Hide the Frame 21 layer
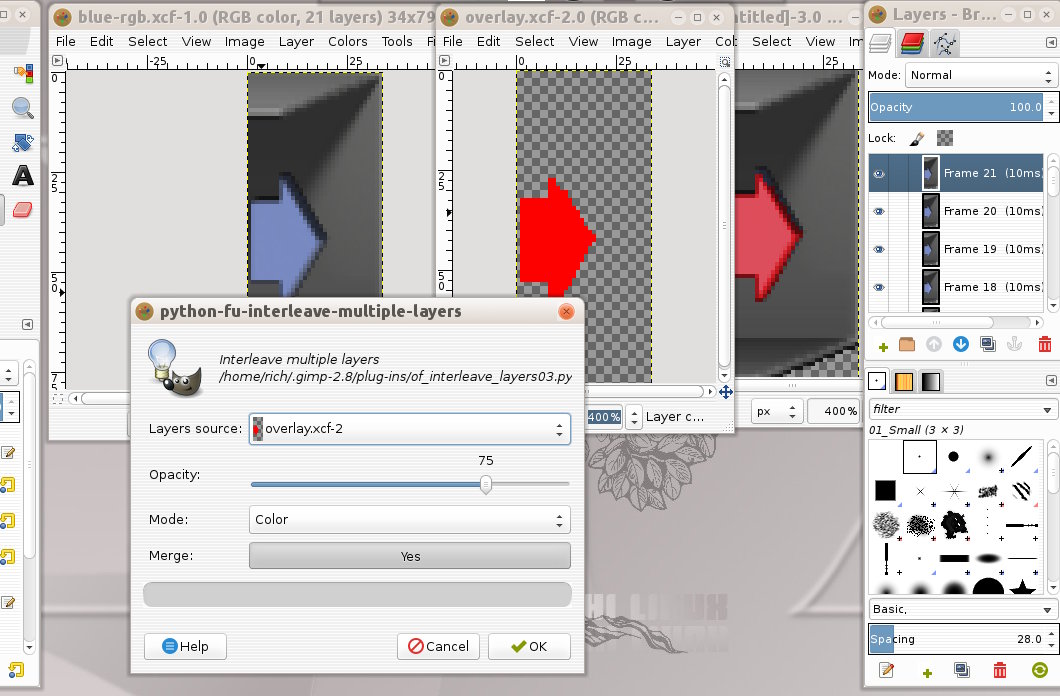 tap(879, 173)
